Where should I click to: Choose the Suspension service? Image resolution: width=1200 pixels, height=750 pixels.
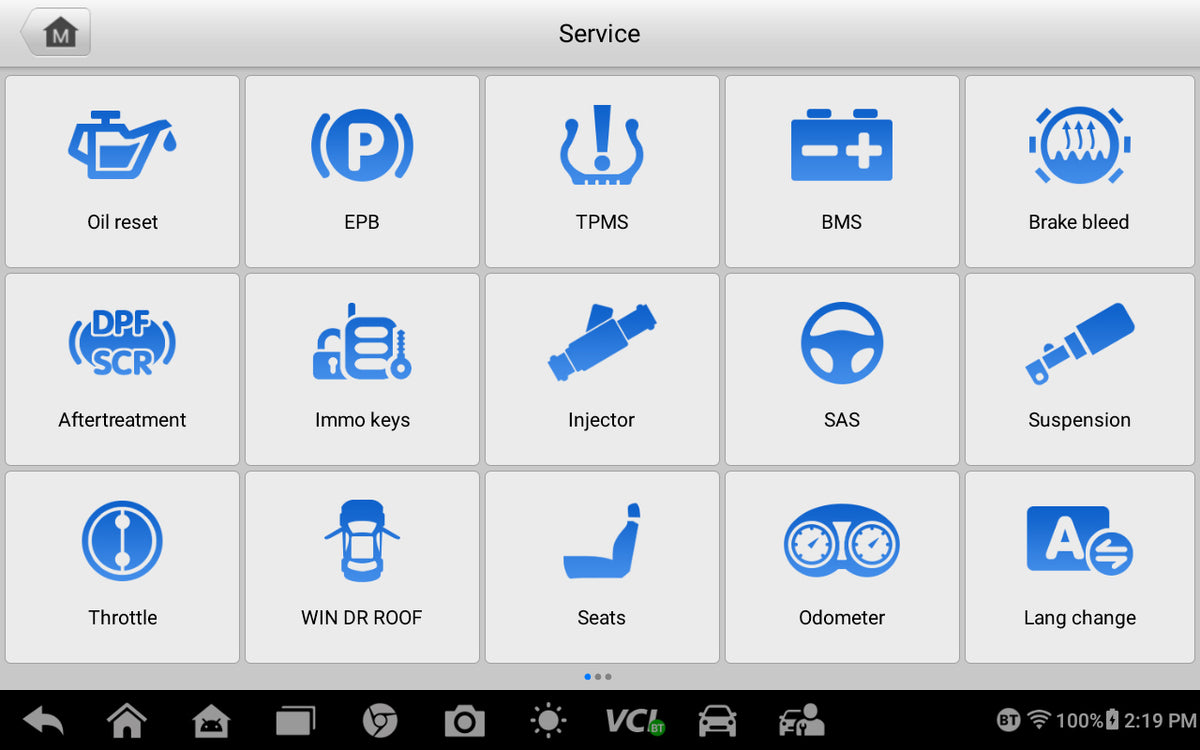click(x=1080, y=370)
